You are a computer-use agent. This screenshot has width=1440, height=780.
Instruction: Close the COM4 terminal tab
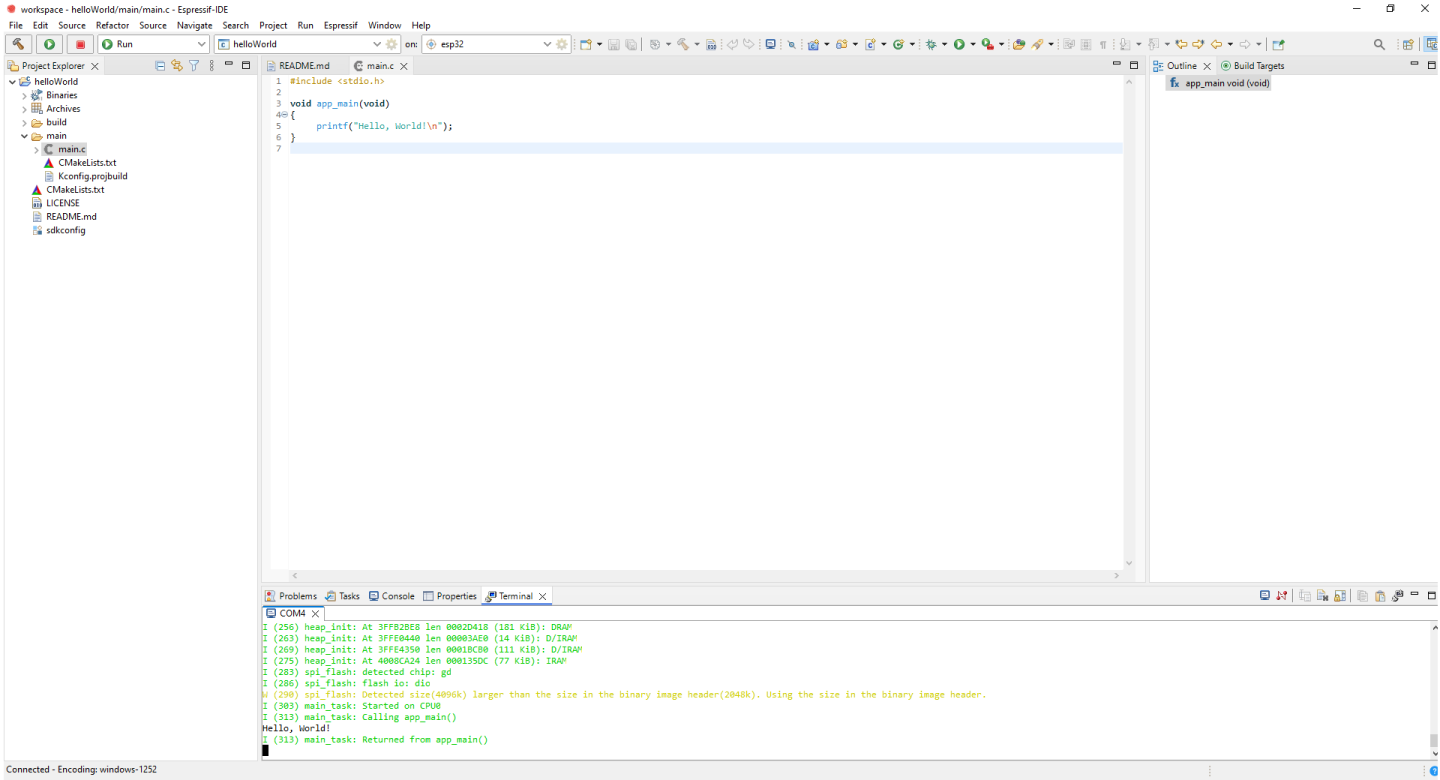[315, 614]
